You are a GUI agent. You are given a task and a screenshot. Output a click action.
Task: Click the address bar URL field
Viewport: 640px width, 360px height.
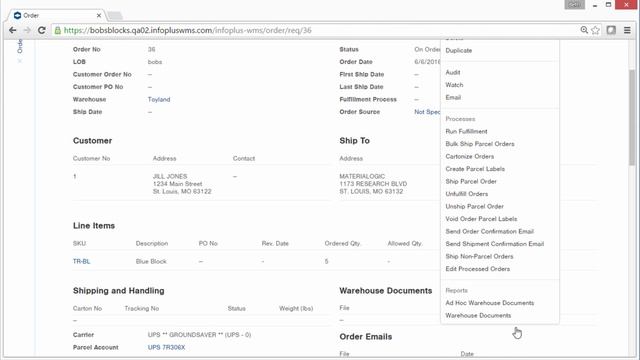coord(318,30)
